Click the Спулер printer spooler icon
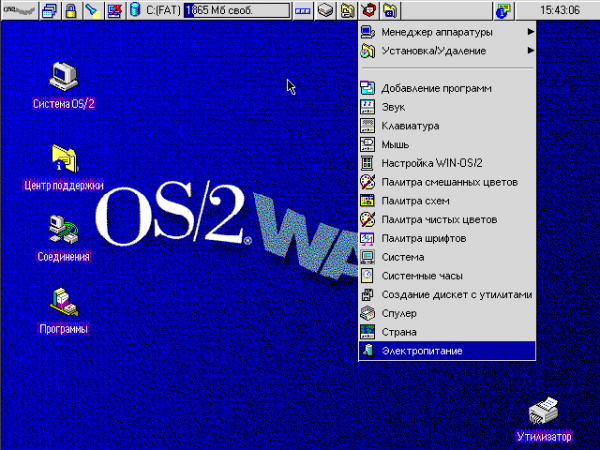Viewport: 600px width, 450px height. coord(368,313)
